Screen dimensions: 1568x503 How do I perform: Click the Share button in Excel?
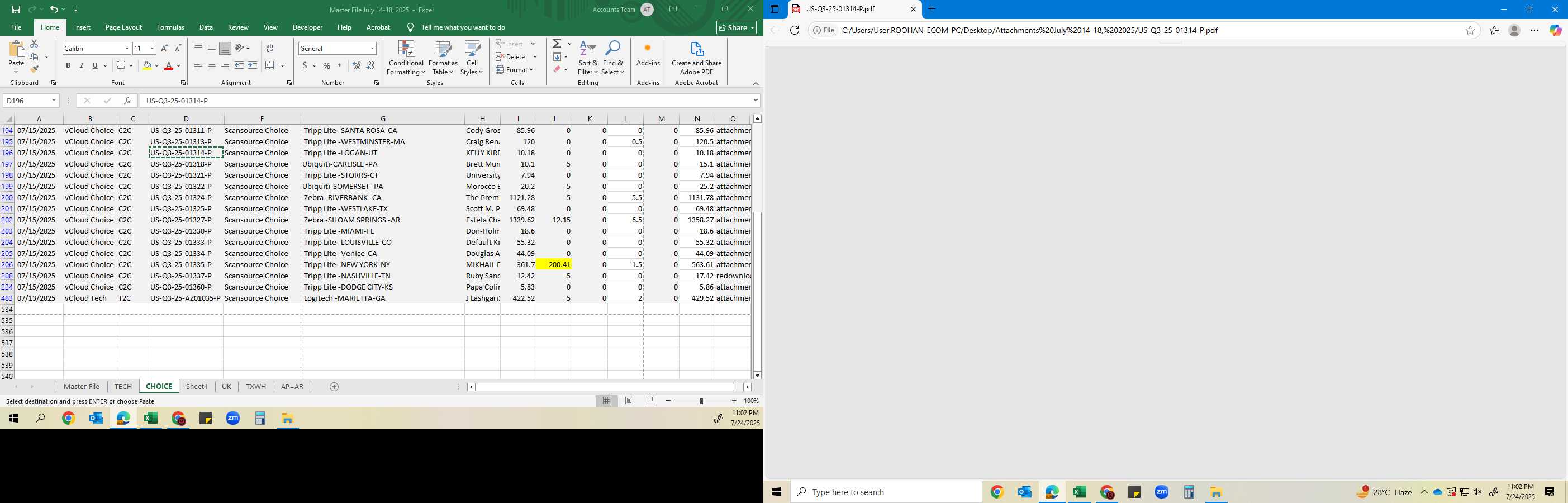point(737,27)
